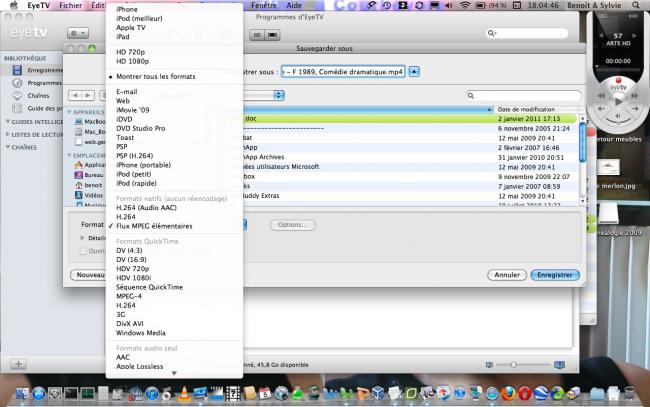
Task: Open the Fenêtre menu
Action: (264, 5)
